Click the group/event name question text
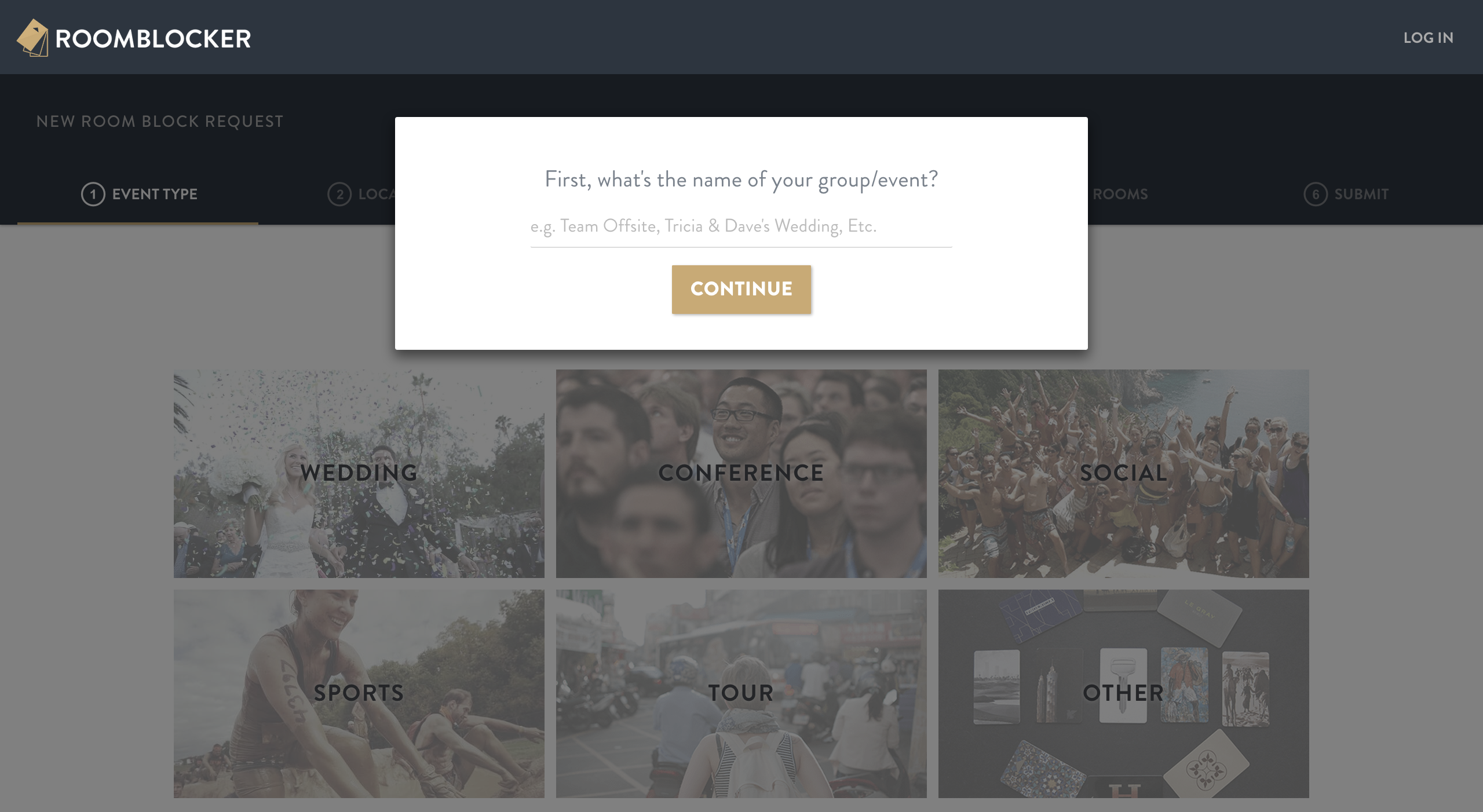 click(741, 180)
